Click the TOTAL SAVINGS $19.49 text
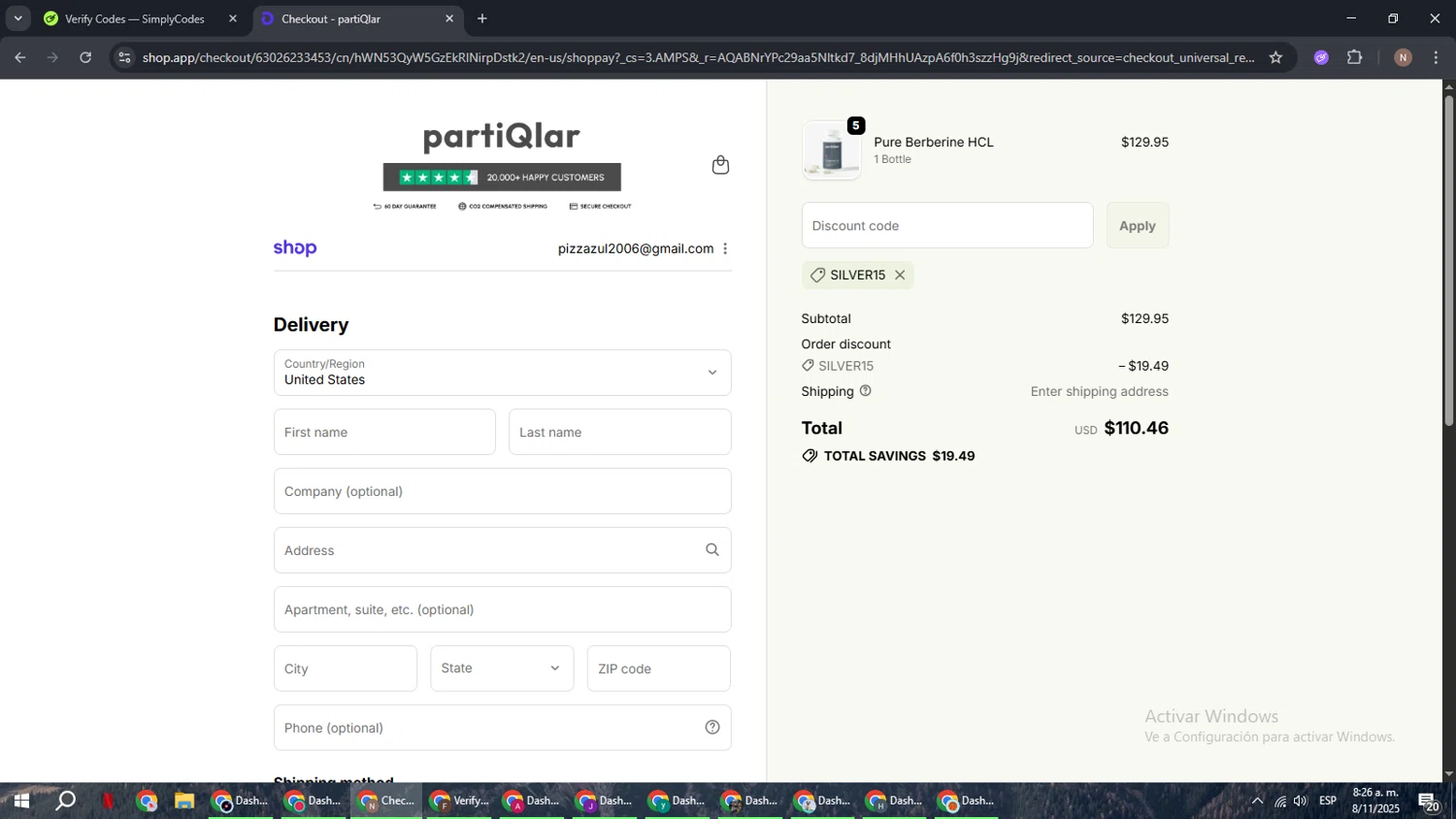Image resolution: width=1456 pixels, height=819 pixels. pyautogui.click(x=899, y=456)
